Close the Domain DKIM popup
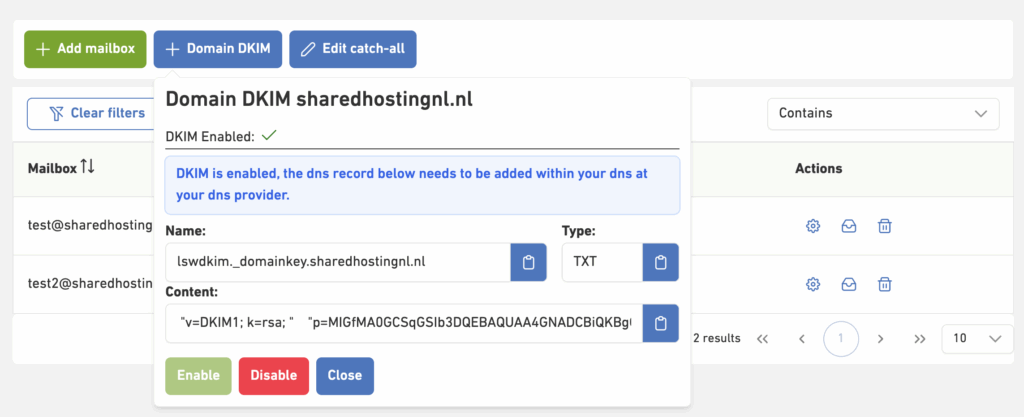Viewport: 1024px width, 417px height. click(x=345, y=376)
